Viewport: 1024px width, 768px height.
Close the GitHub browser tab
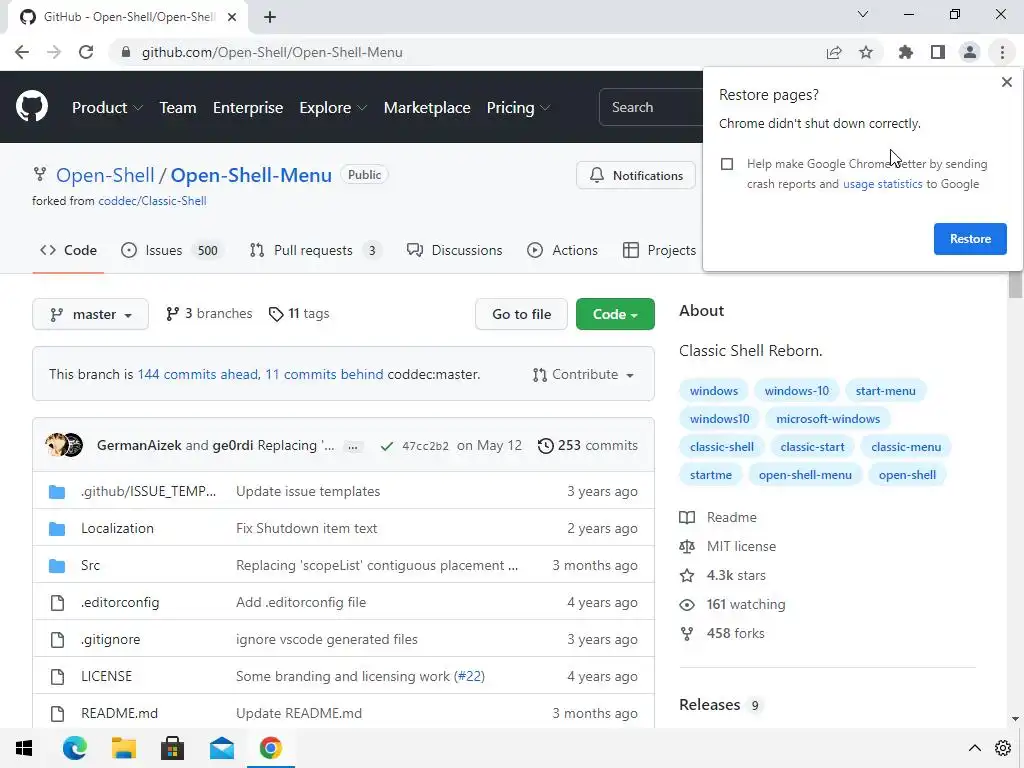pyautogui.click(x=232, y=17)
